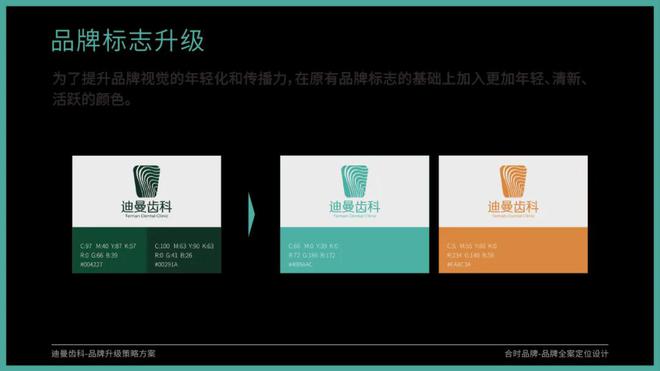660x371 pixels.
Task: Click the English subtitle under the dark green wordmark
Action: pos(146,216)
